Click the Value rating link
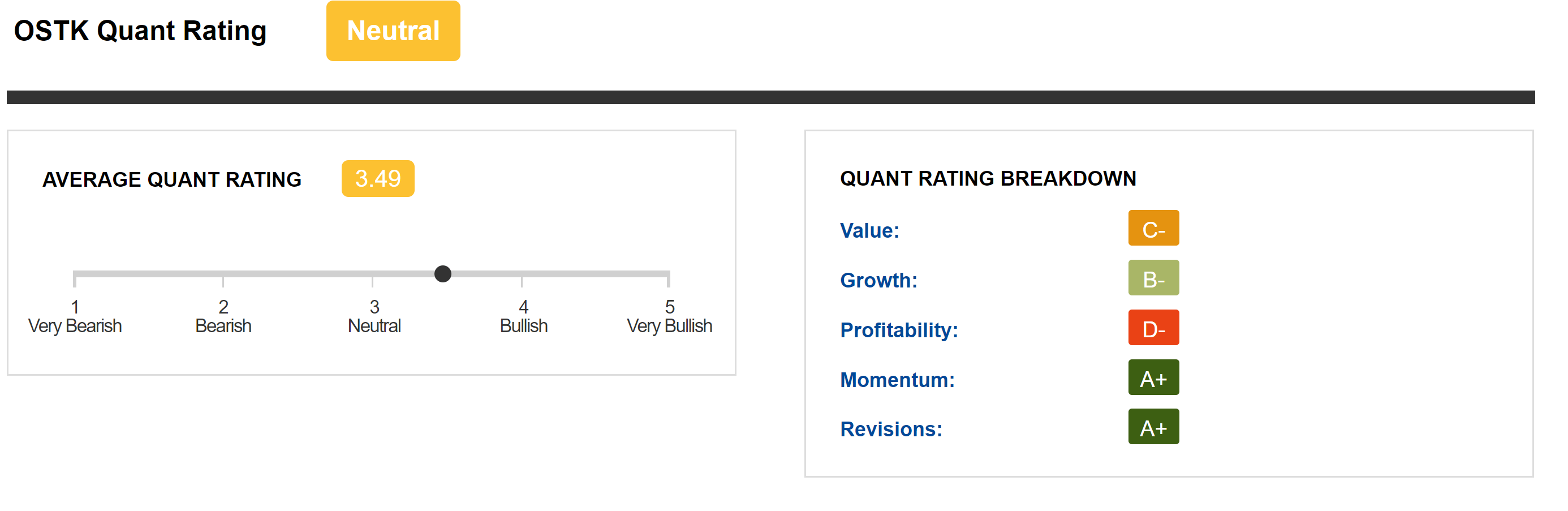This screenshot has height=511, width=1568. click(869, 230)
